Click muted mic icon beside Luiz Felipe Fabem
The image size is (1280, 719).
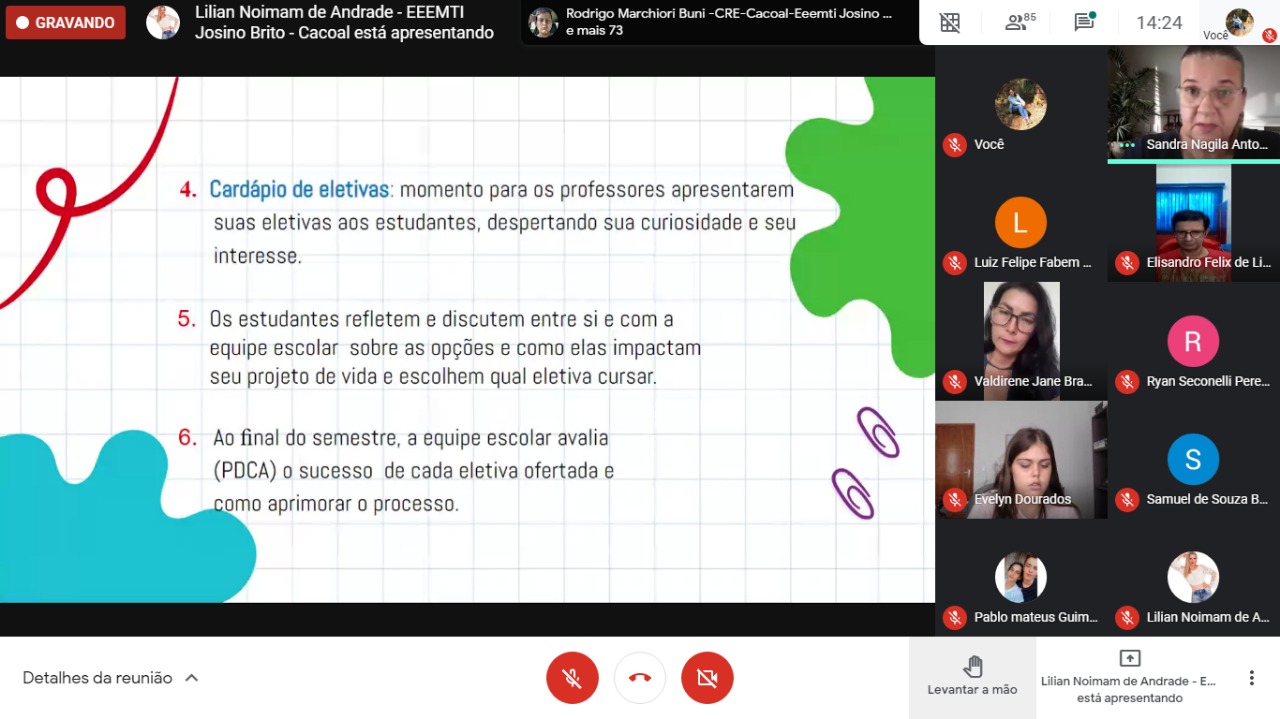[955, 263]
